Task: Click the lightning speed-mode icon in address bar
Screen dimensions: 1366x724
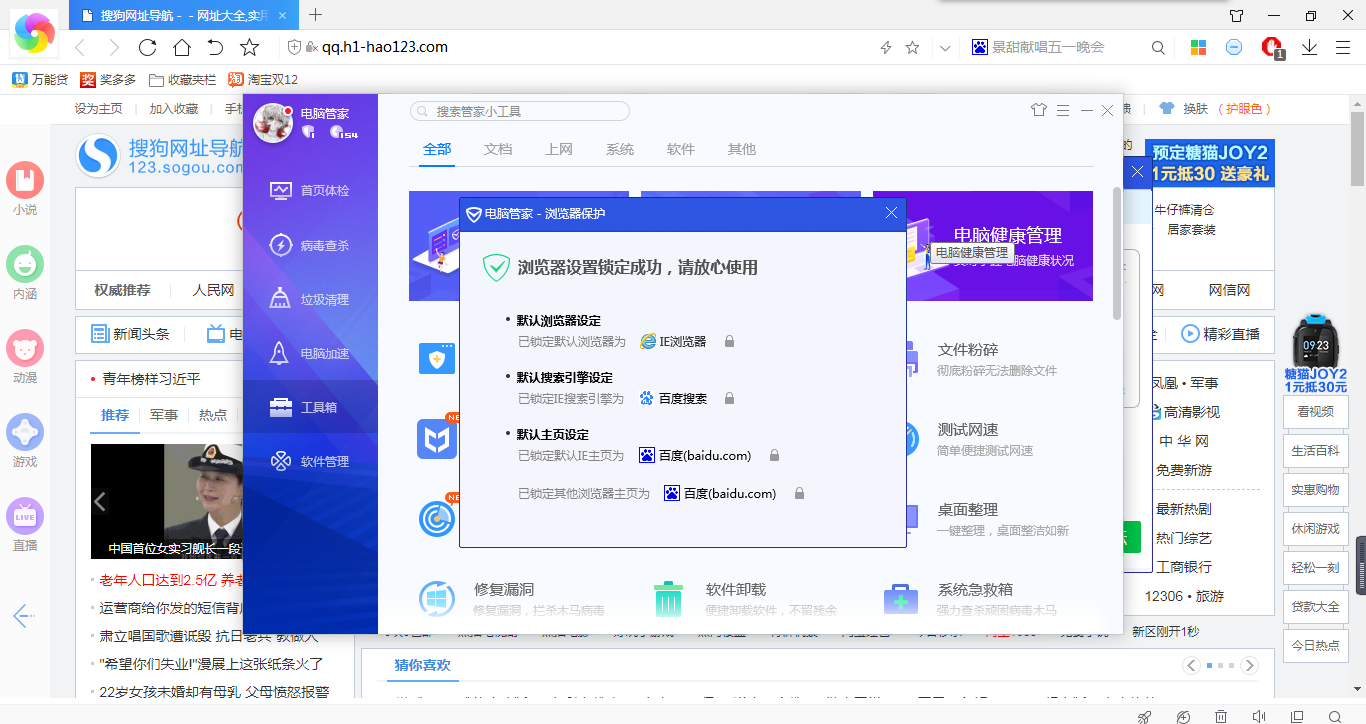Action: (x=885, y=47)
